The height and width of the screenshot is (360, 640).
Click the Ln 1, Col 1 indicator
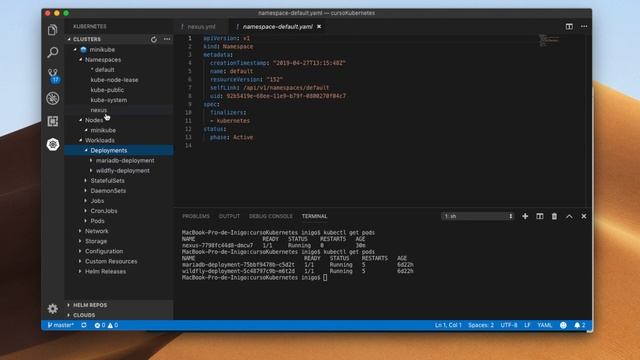448,325
